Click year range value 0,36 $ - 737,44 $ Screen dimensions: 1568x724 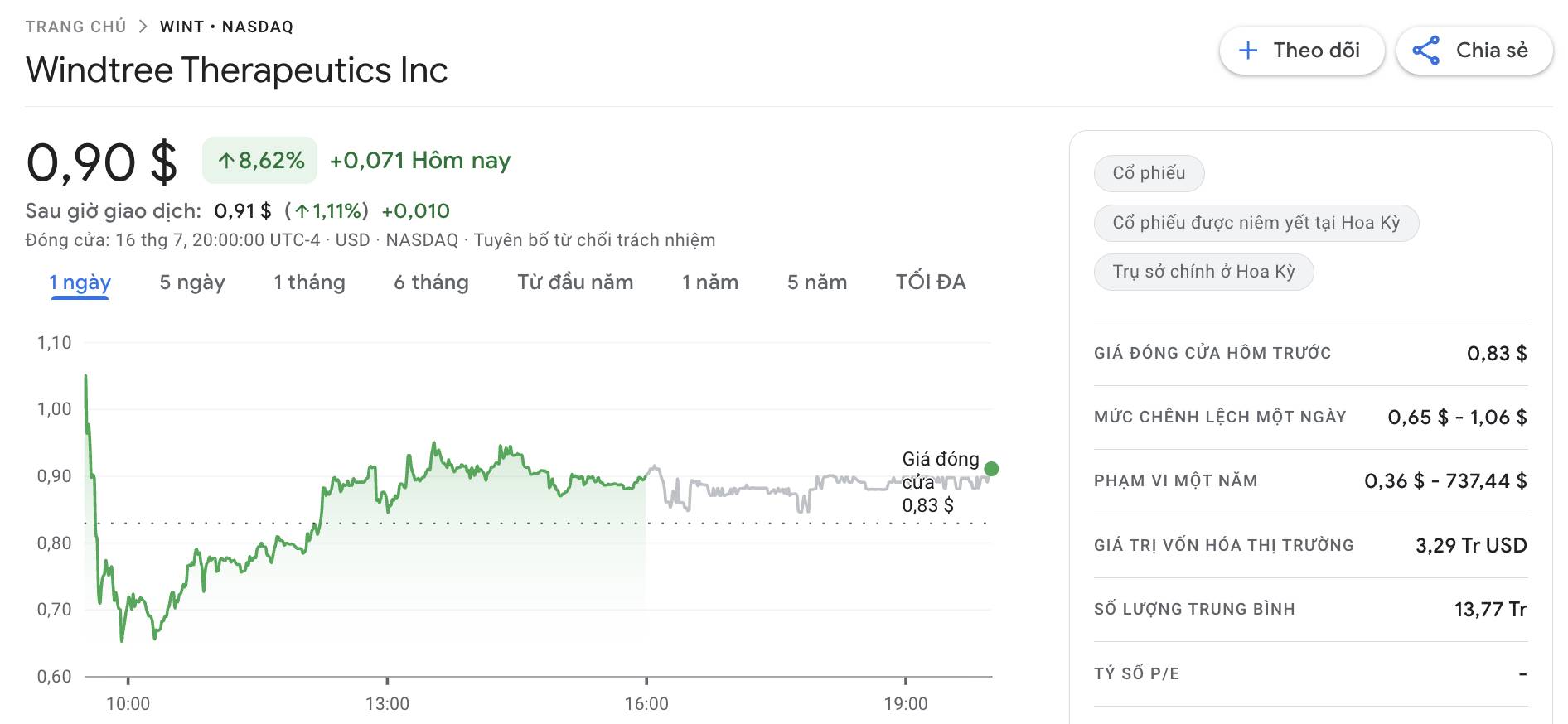pyautogui.click(x=1445, y=481)
